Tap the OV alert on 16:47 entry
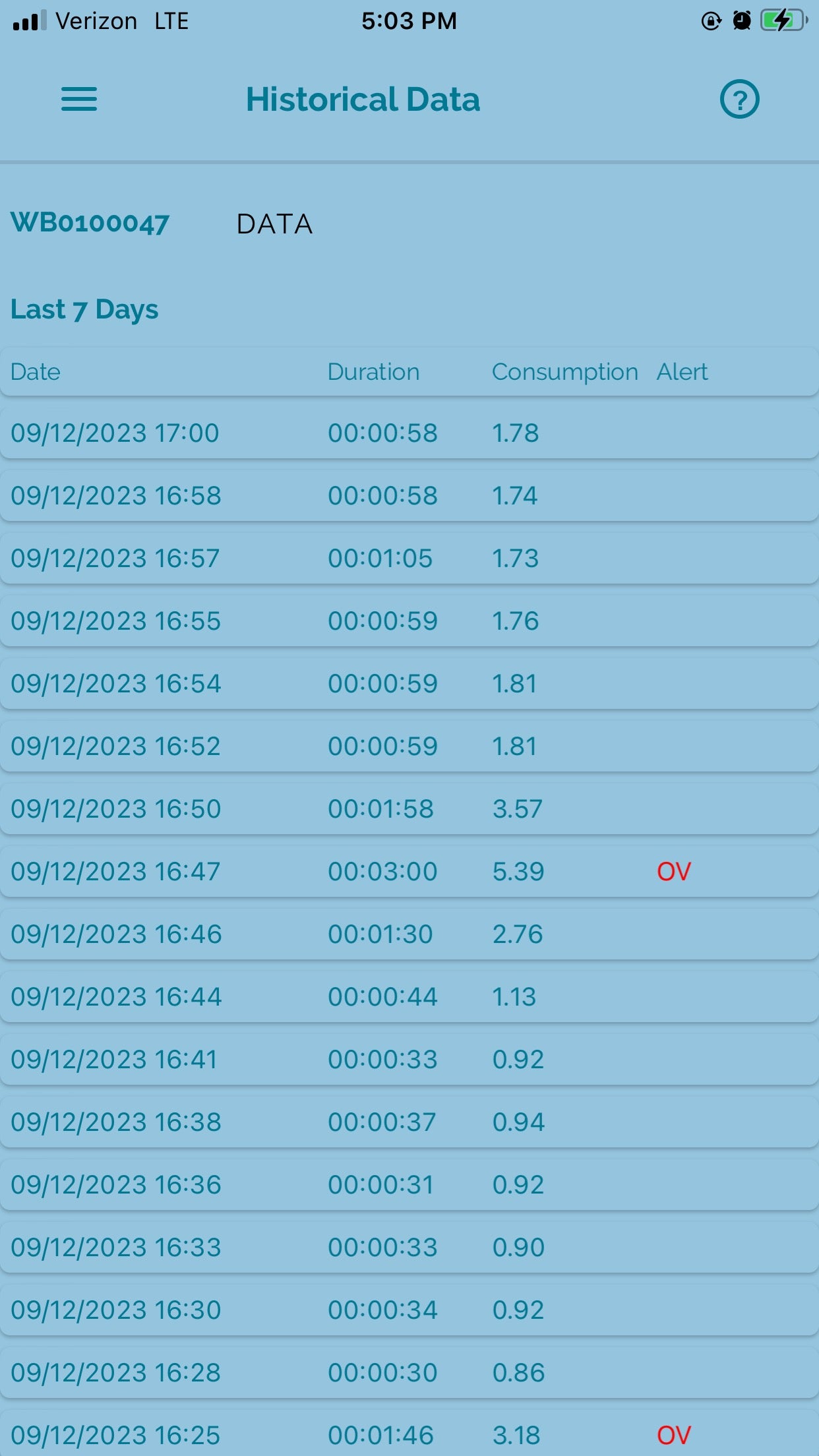 [x=673, y=872]
